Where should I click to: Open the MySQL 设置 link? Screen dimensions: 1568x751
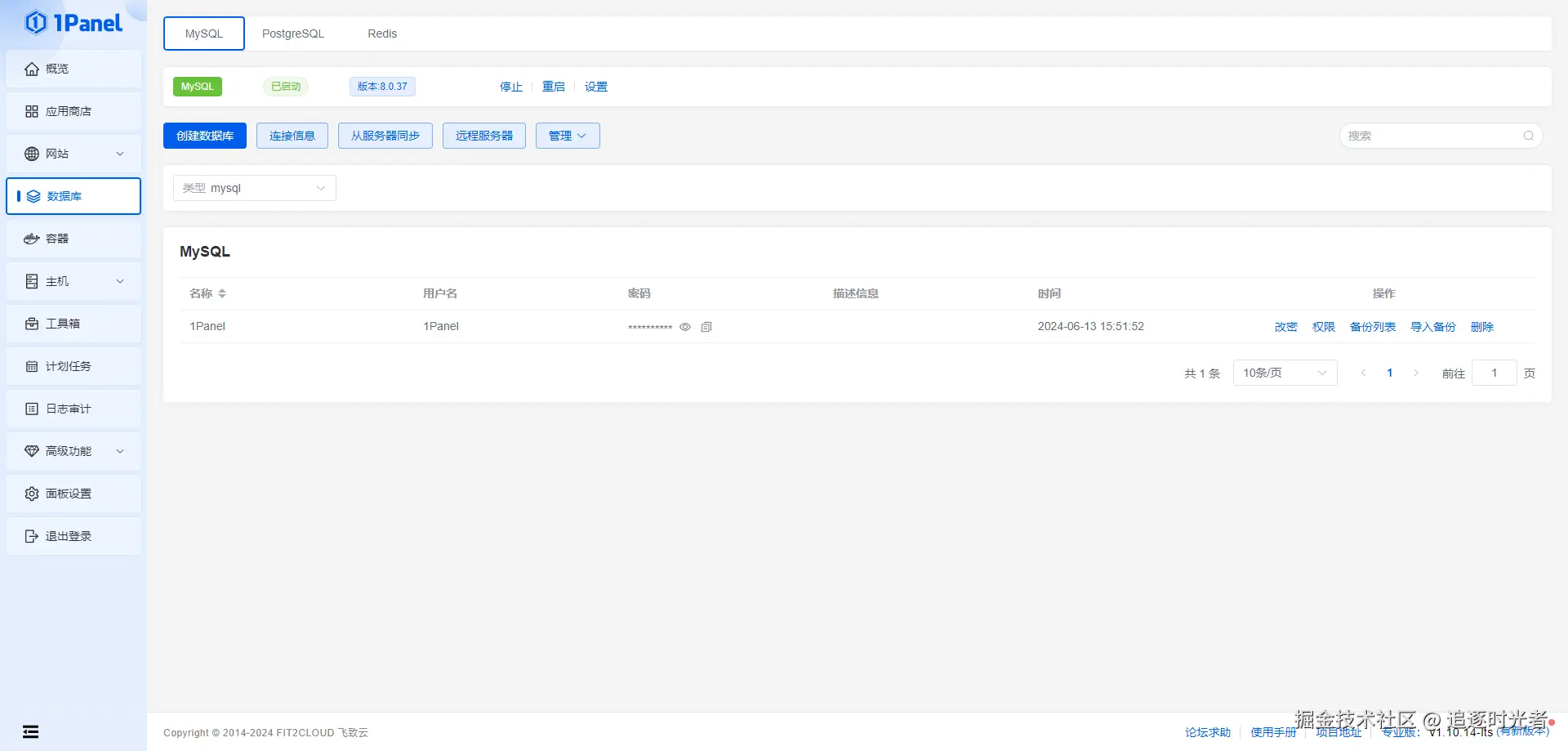(x=596, y=87)
